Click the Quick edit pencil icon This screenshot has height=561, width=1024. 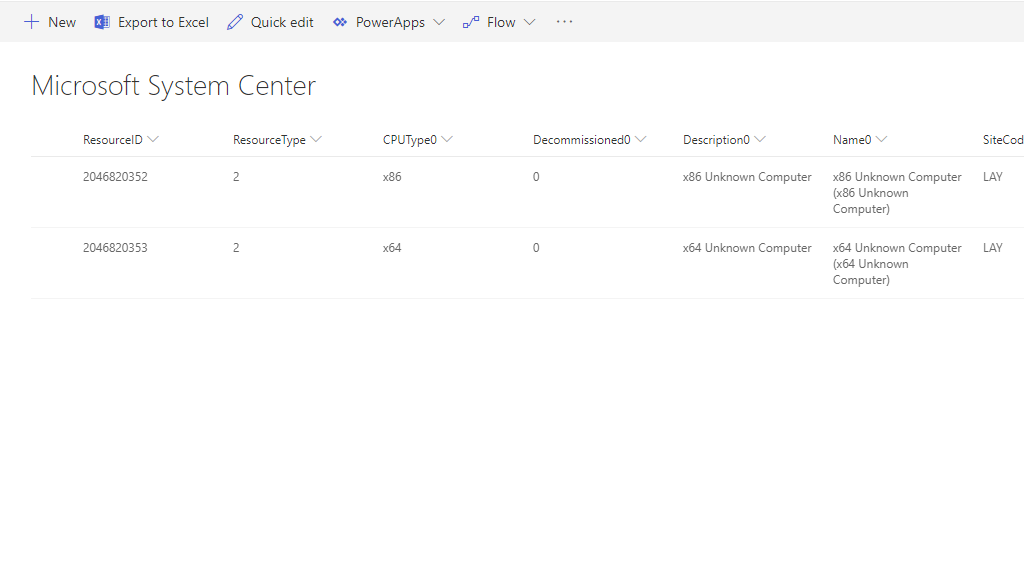[235, 22]
